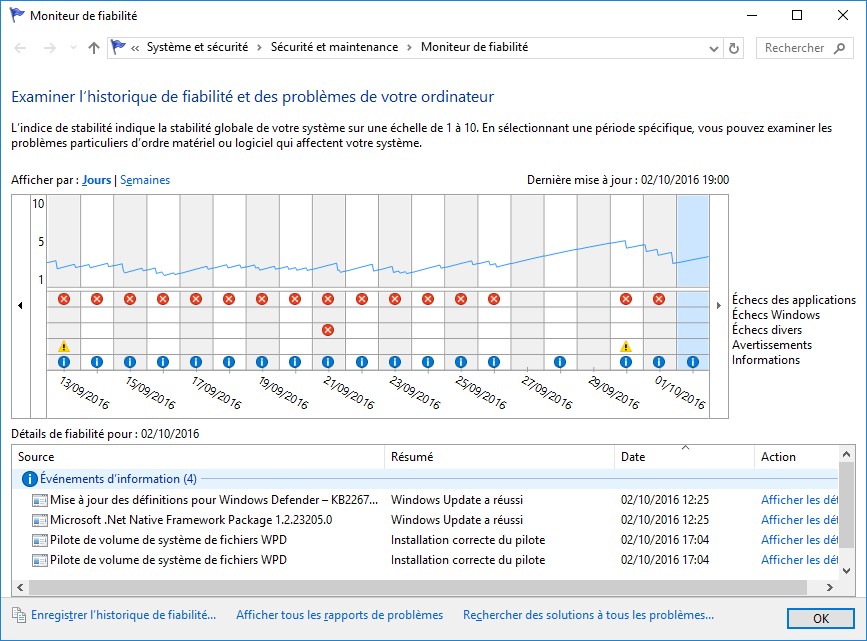Select the warning icon on 30/09/2016 column
Image resolution: width=867 pixels, height=641 pixels.
click(626, 346)
